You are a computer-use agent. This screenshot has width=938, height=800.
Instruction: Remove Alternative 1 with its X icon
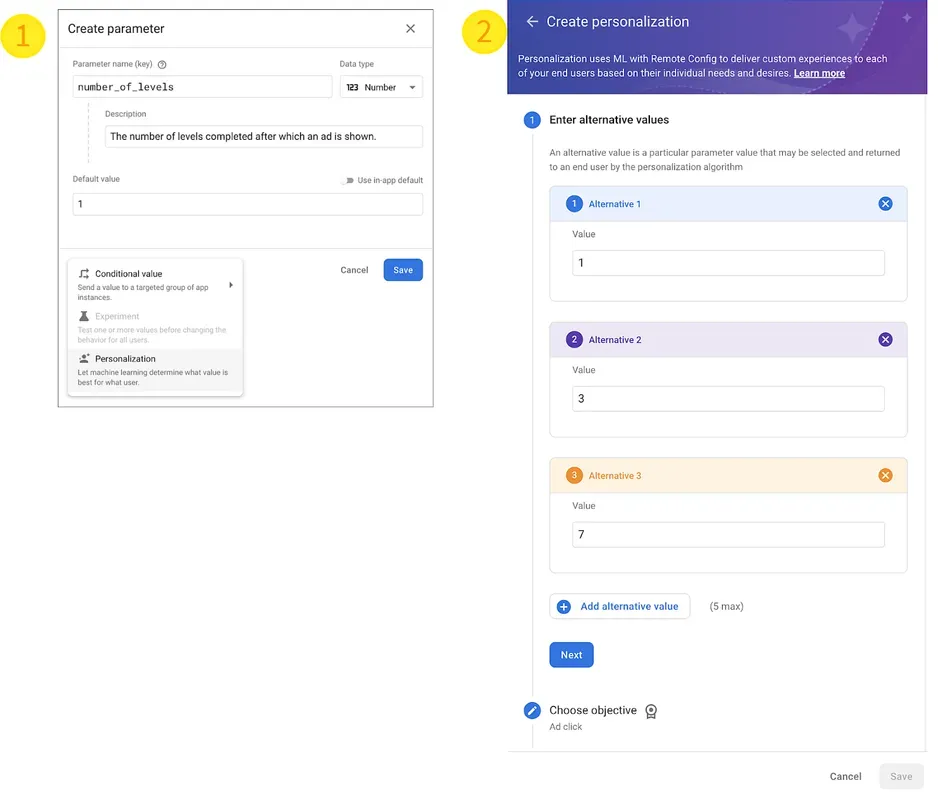click(885, 204)
